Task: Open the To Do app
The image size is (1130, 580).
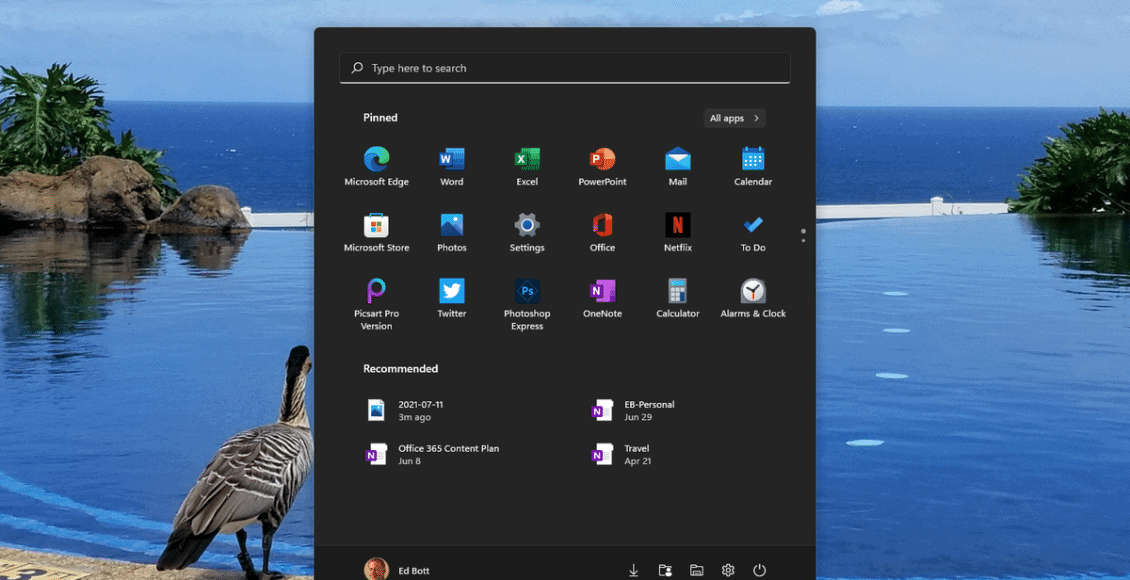Action: 753,232
